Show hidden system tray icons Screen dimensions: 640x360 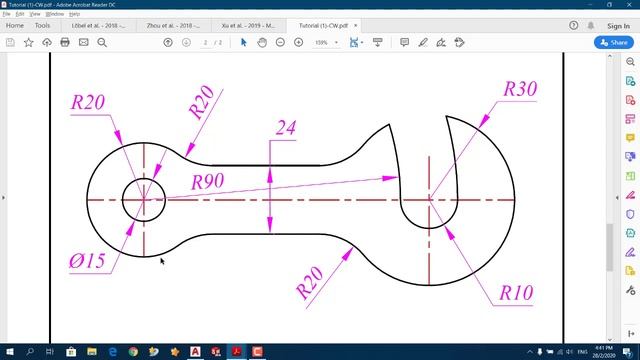(x=530, y=352)
